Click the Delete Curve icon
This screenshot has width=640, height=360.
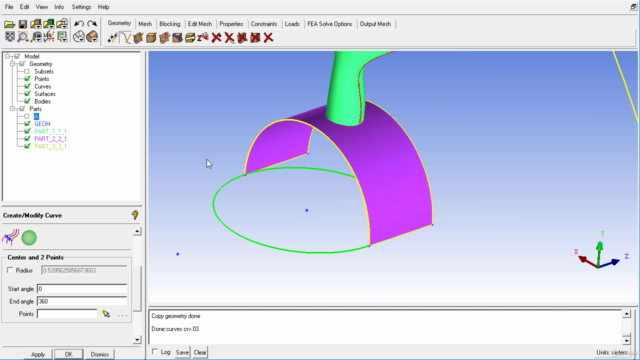click(229, 38)
